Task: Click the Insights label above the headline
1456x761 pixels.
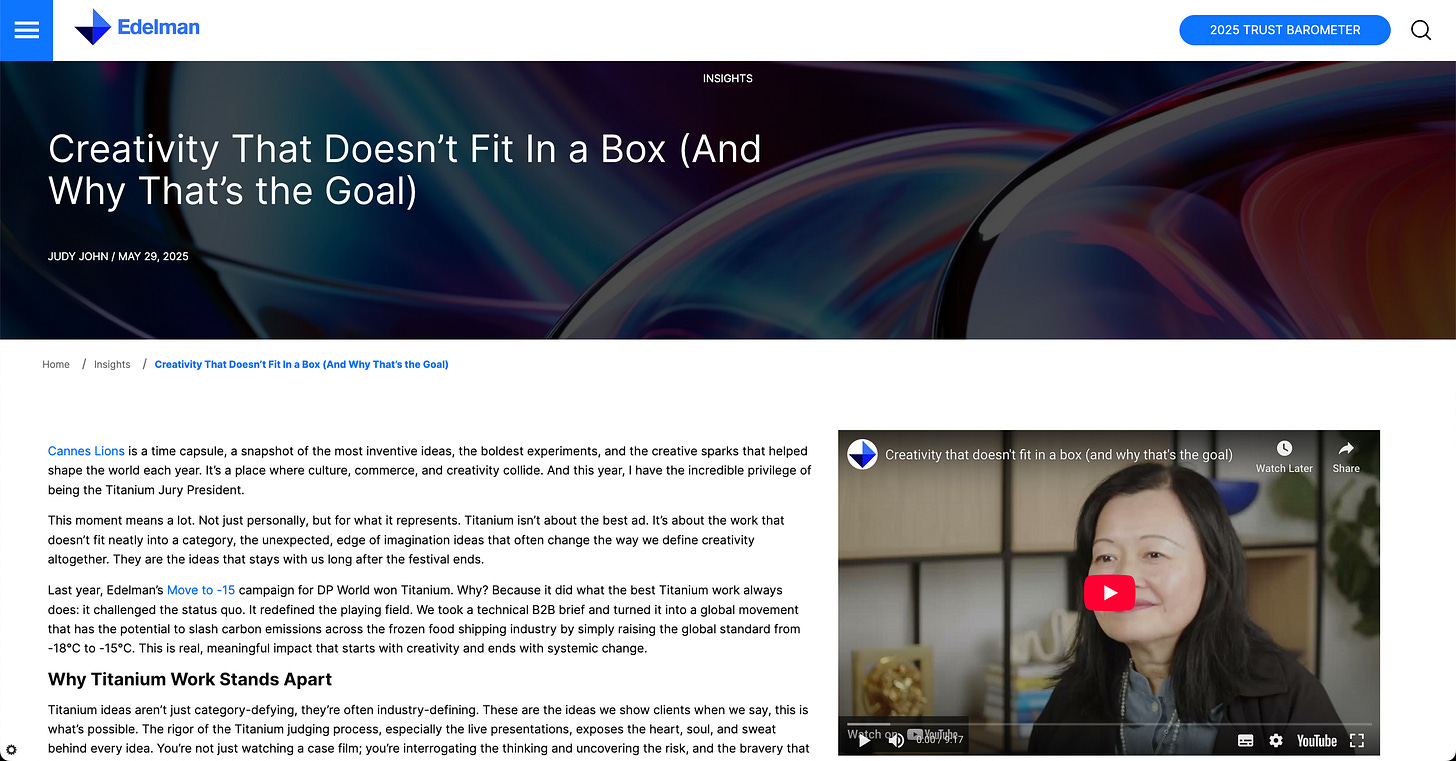Action: pos(728,78)
